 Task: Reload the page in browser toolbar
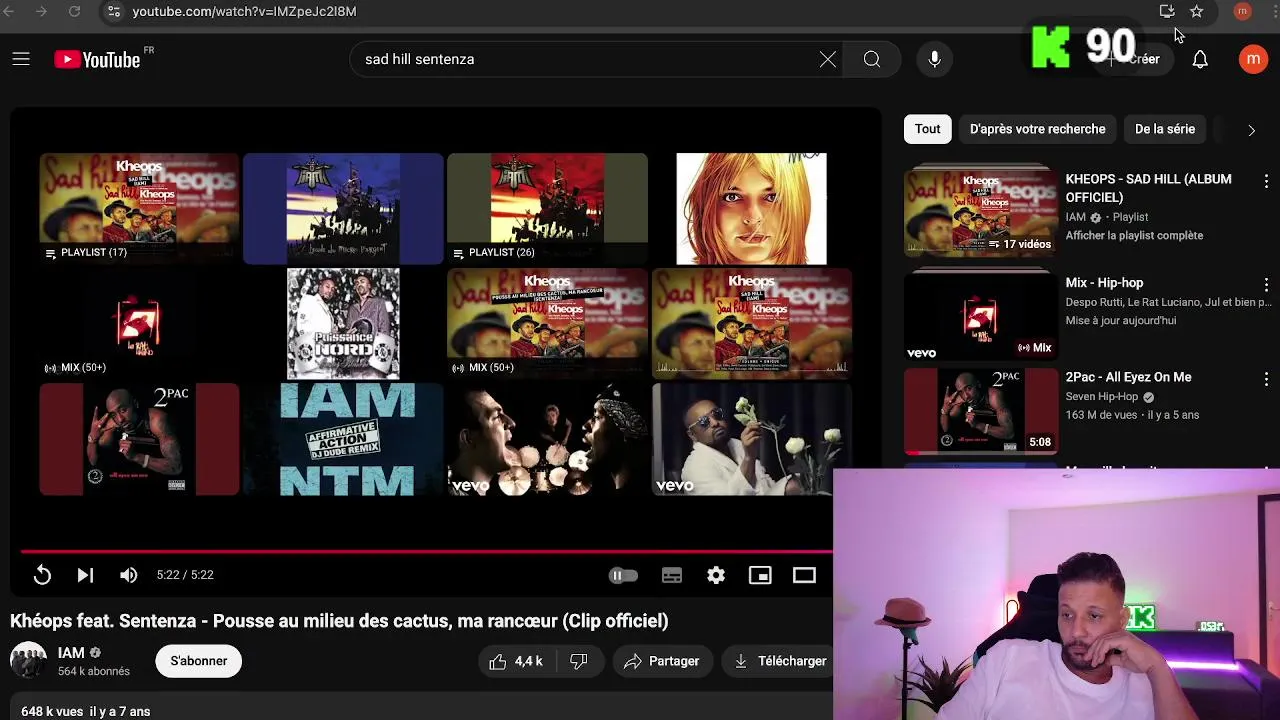pyautogui.click(x=74, y=11)
